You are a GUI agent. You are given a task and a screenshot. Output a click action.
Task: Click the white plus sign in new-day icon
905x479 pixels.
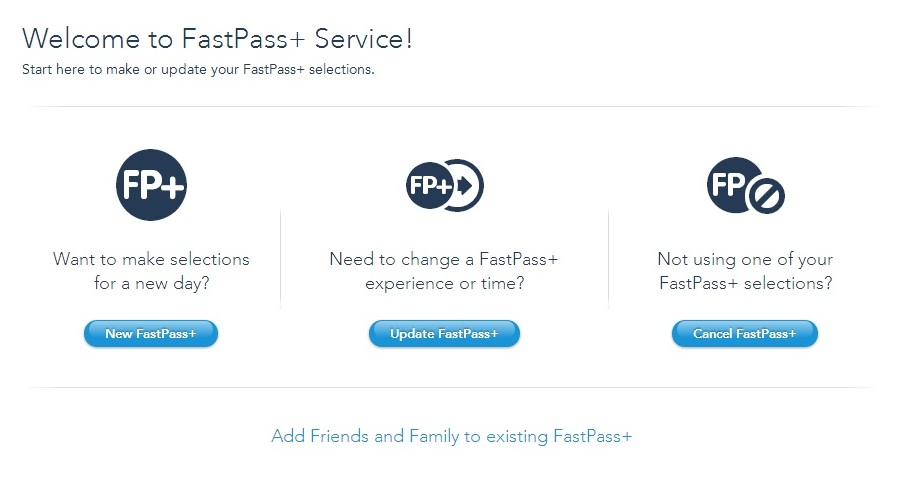[x=171, y=186]
